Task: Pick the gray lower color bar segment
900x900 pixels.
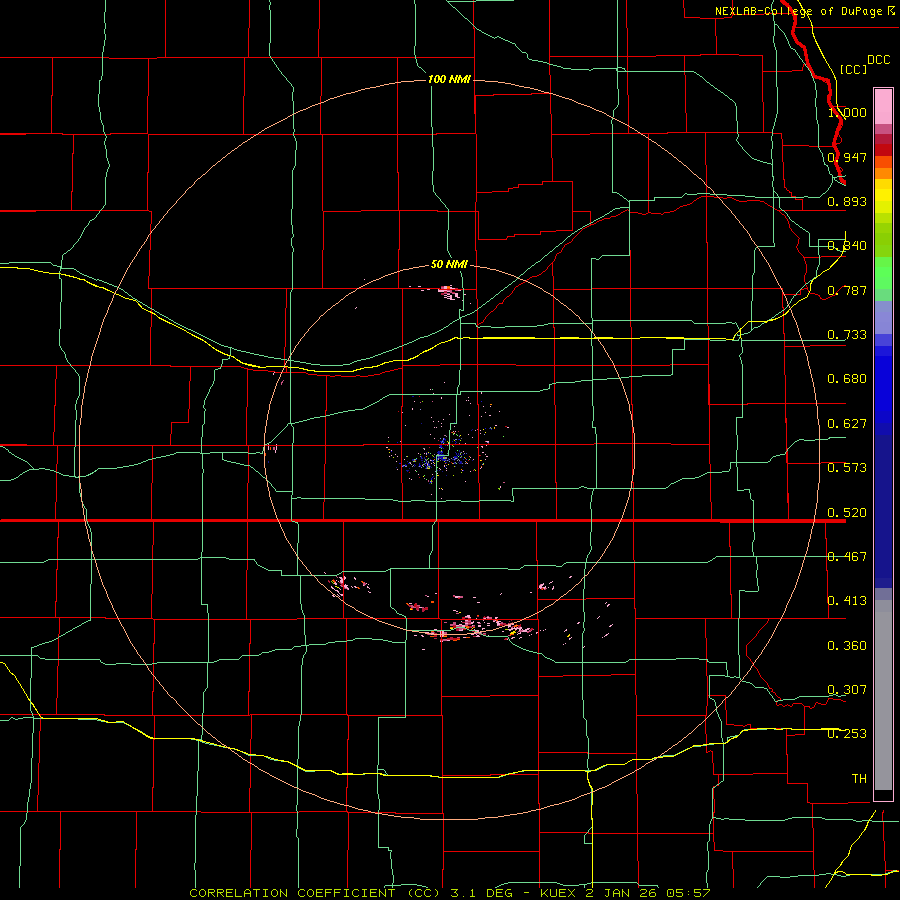Action: (x=883, y=695)
